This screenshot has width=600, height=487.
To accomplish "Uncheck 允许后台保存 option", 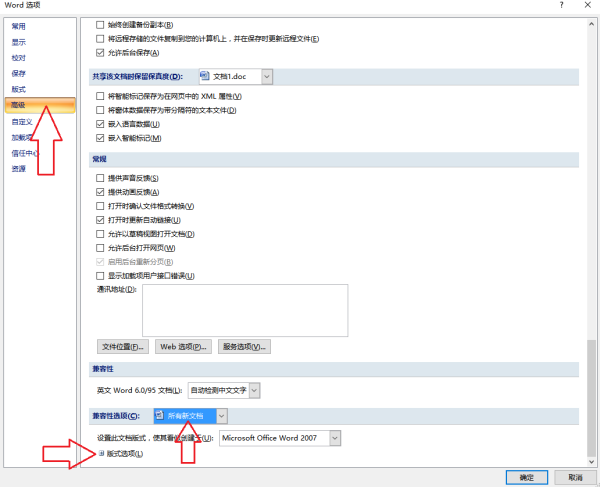I will 100,53.
